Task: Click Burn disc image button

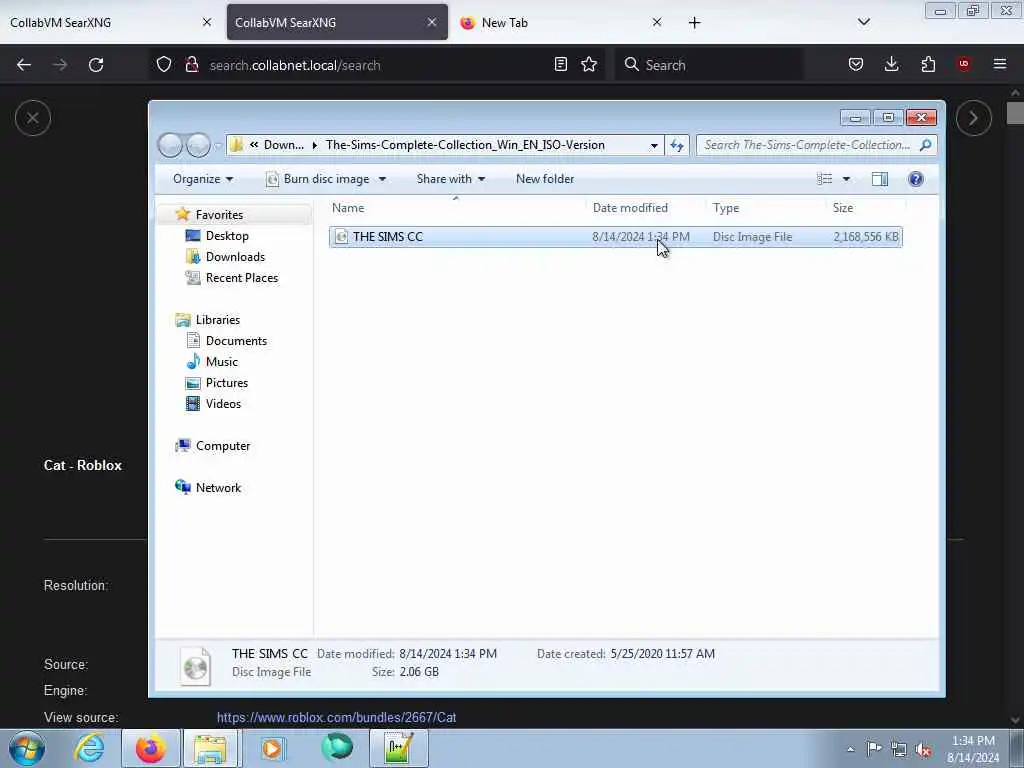Action: tap(319, 179)
